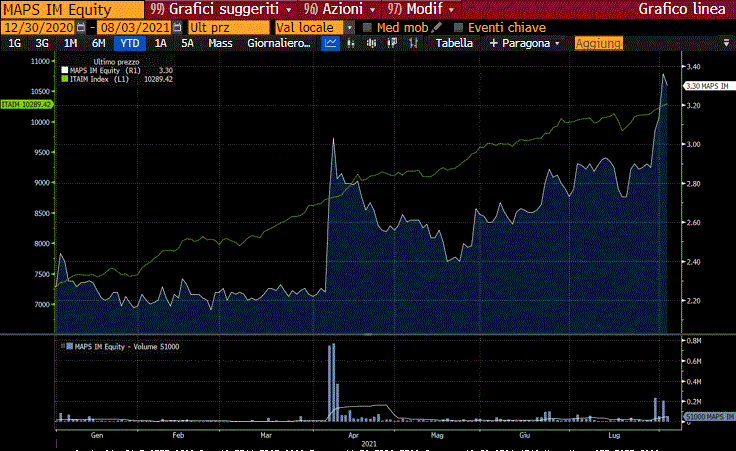Edit moving average with pencil icon
Image resolution: width=736 pixels, height=451 pixels.
point(437,28)
